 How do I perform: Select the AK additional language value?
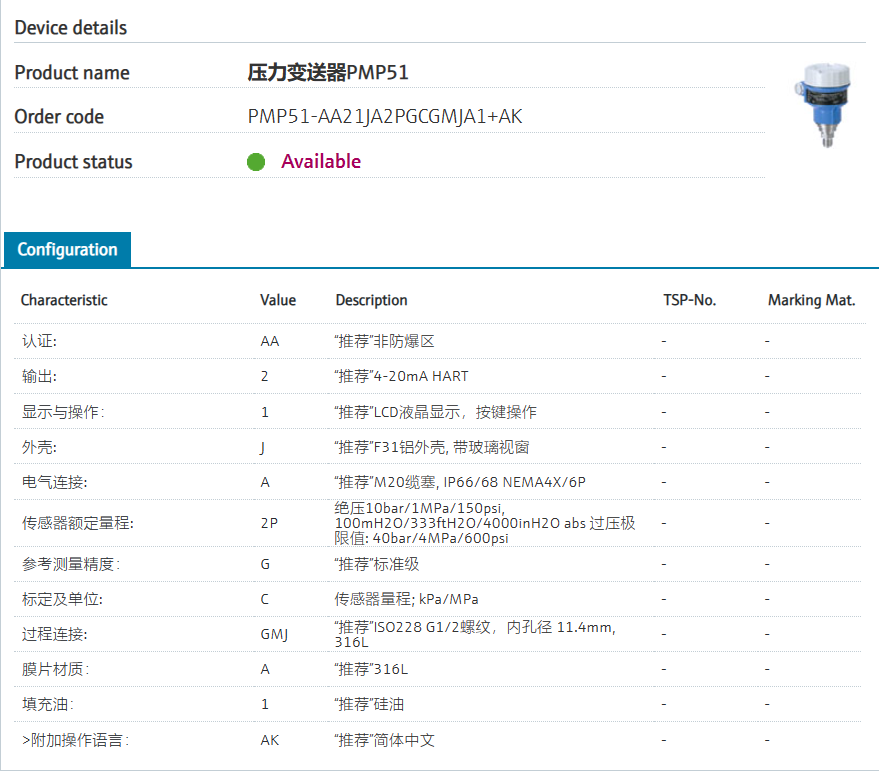[270, 740]
